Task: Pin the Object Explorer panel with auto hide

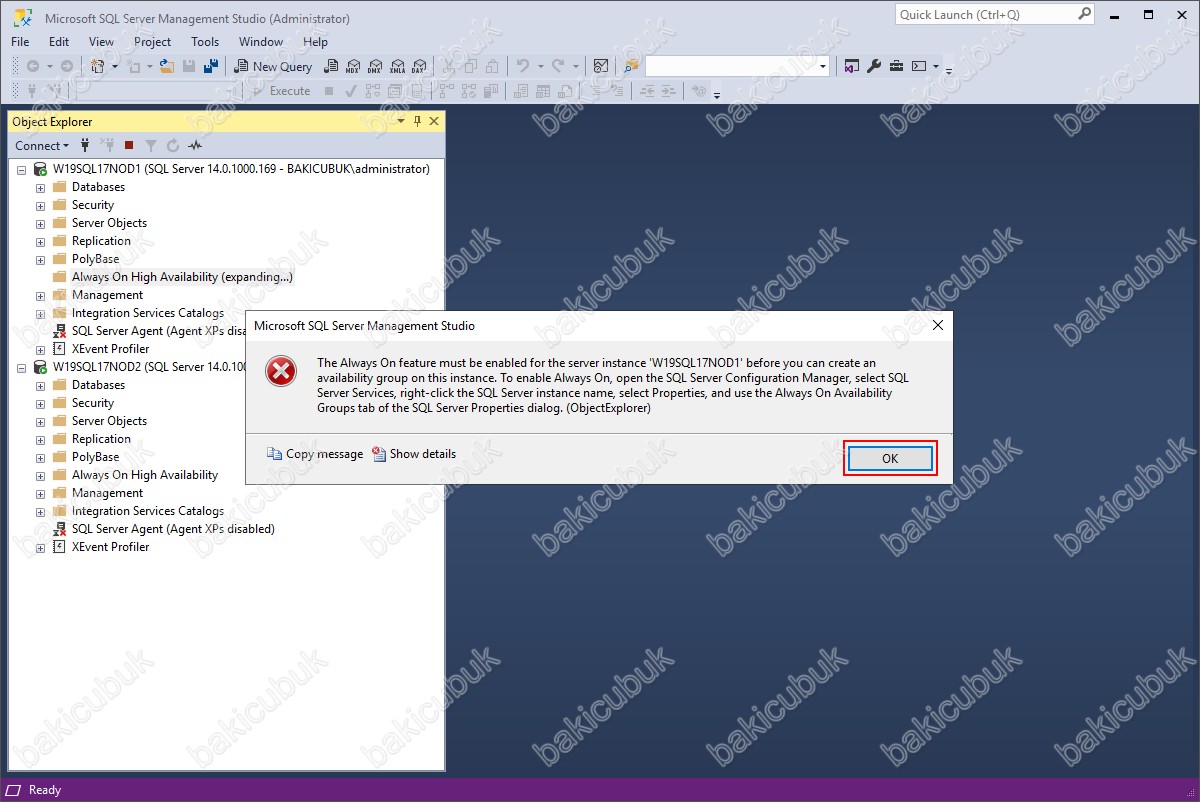Action: [417, 121]
